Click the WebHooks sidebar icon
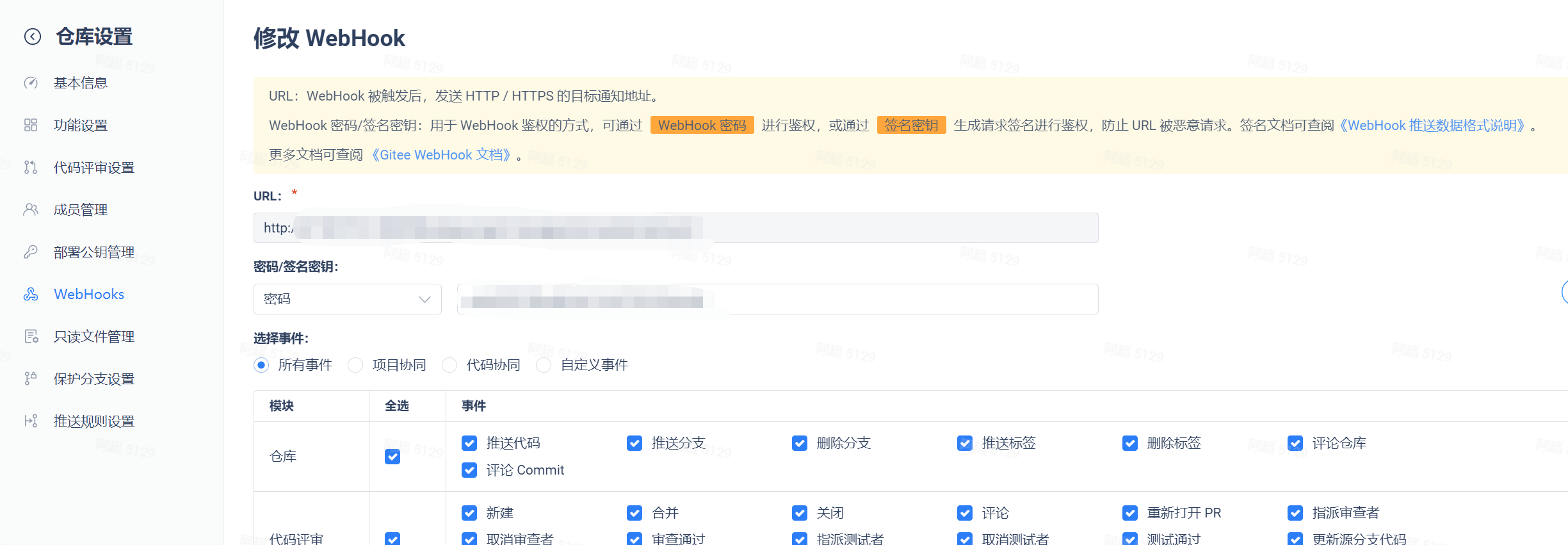This screenshot has width=1568, height=545. [x=31, y=295]
